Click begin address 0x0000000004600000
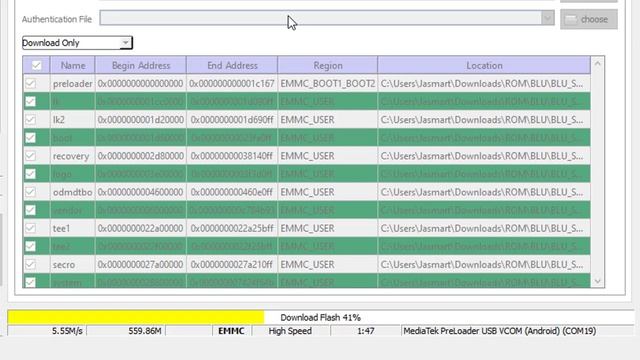Viewport: 640px width, 360px height. [x=141, y=192]
